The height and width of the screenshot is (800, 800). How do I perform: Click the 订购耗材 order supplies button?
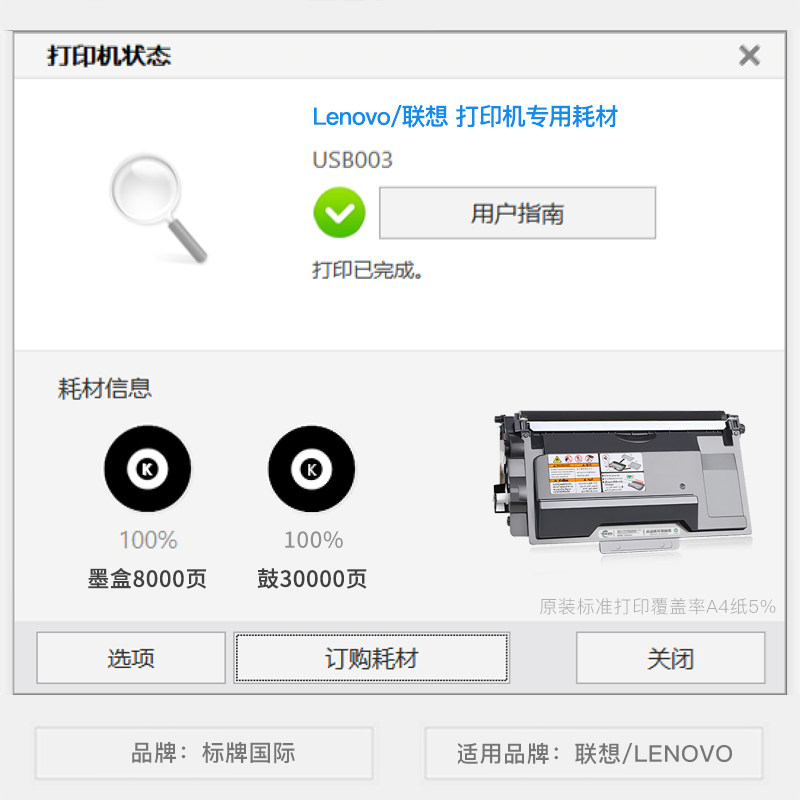pyautogui.click(x=372, y=658)
